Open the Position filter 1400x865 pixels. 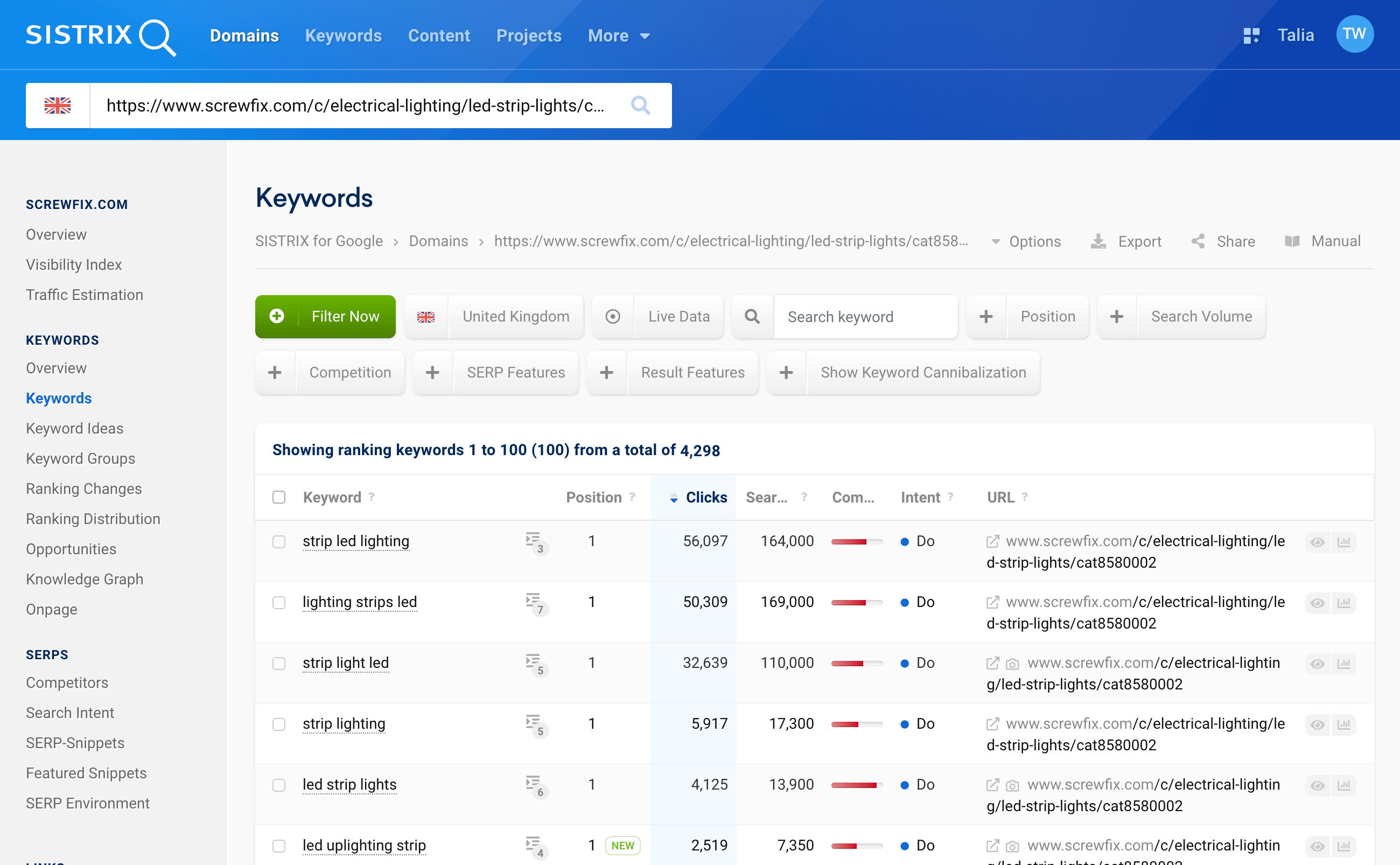1028,316
